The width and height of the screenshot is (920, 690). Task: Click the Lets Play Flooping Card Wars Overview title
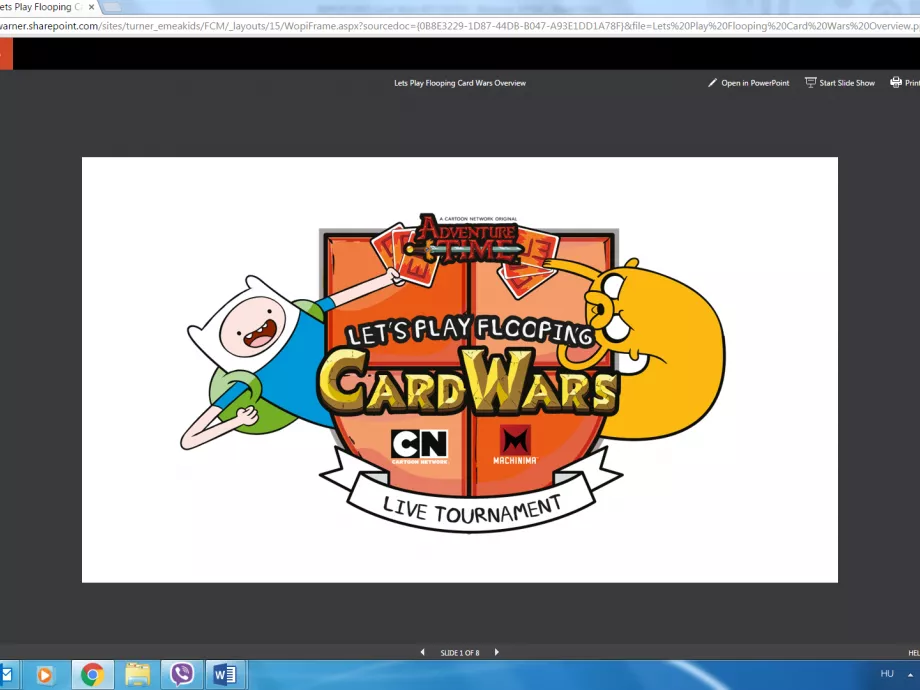point(460,83)
